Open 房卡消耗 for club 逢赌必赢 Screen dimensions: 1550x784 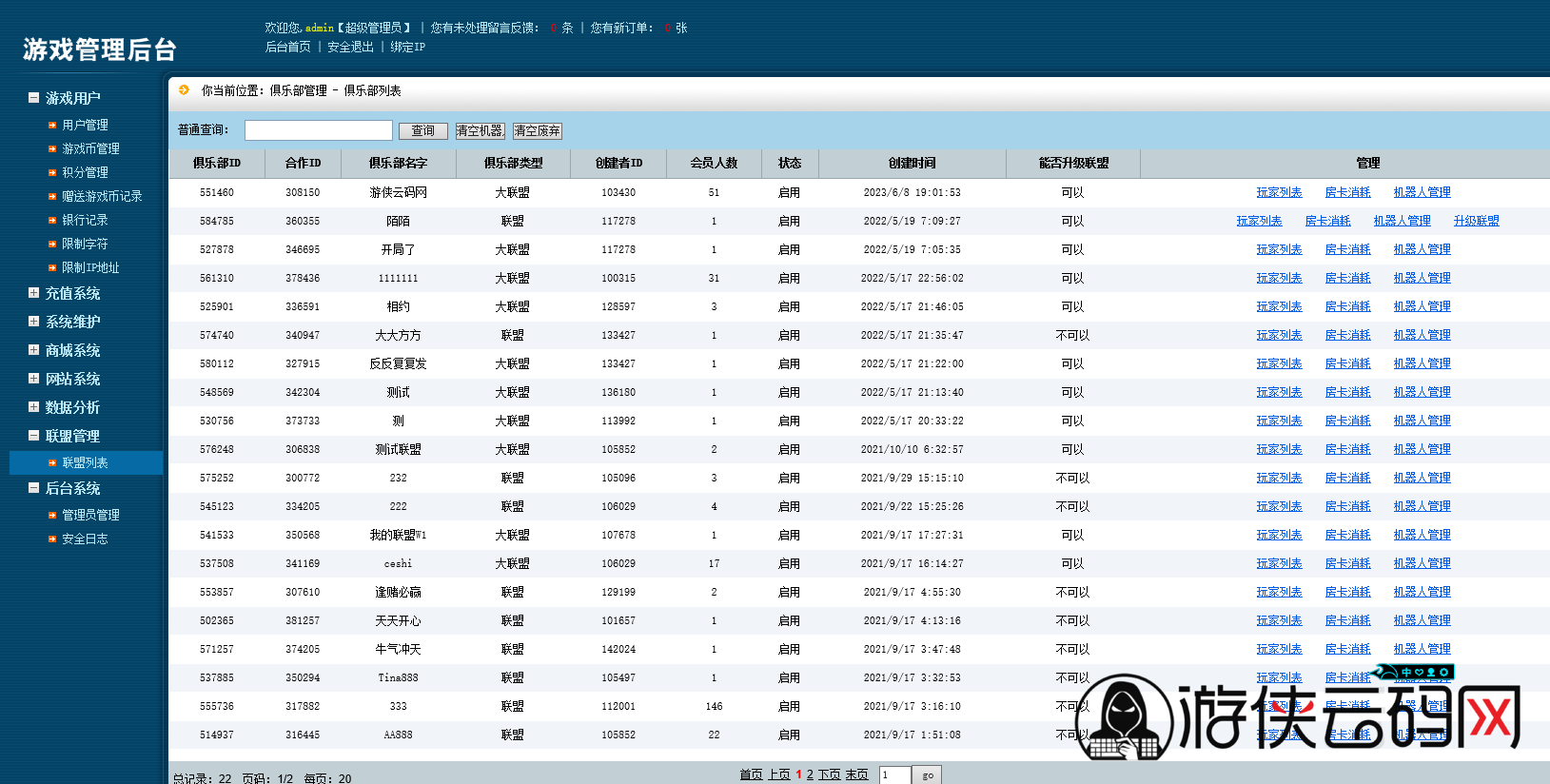point(1347,592)
